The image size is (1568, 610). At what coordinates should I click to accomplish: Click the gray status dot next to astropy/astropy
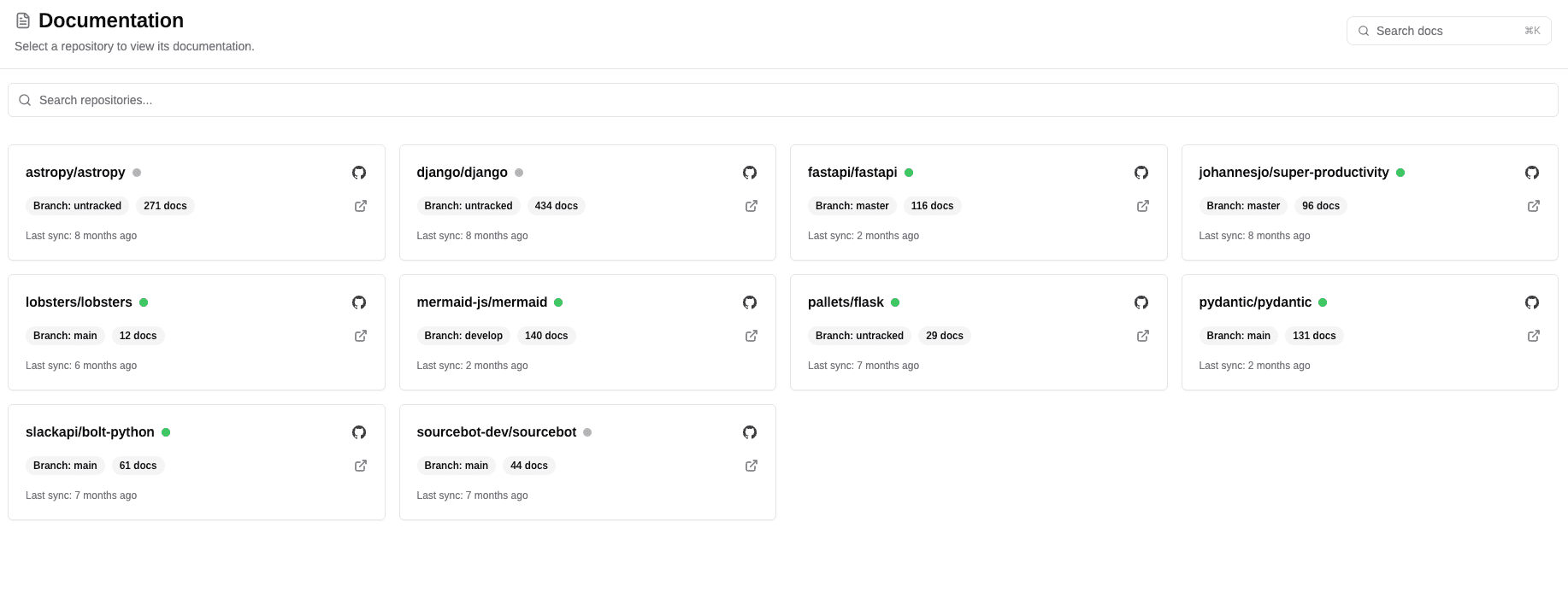coord(137,173)
